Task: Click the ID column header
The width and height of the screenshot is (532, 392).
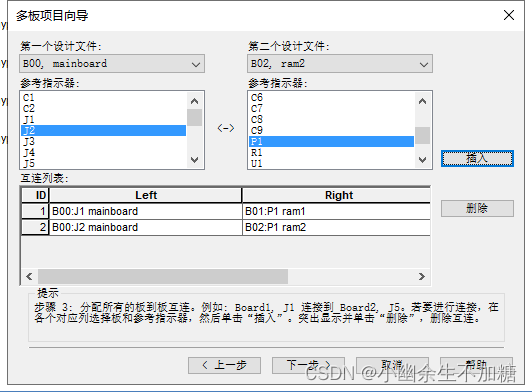Action: tap(36, 195)
